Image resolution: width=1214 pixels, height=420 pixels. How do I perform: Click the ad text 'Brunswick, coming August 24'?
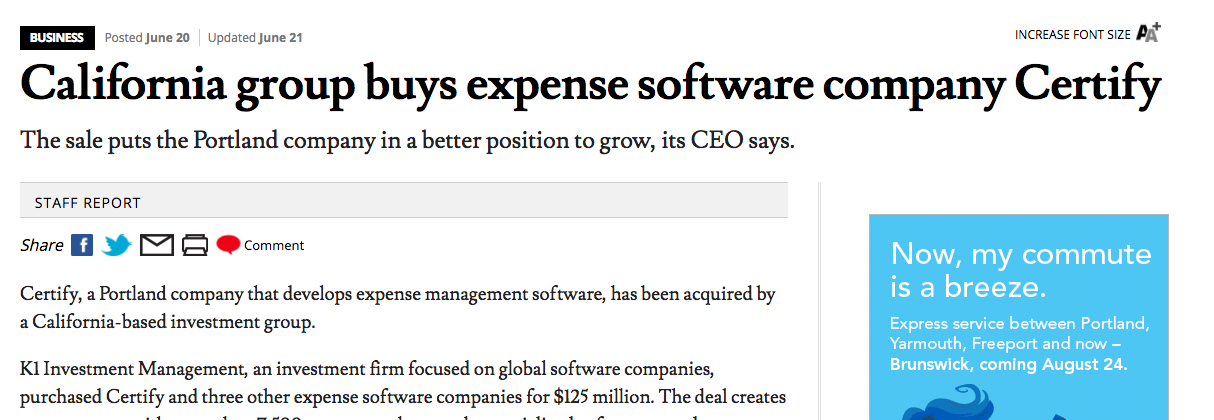pyautogui.click(x=1009, y=365)
